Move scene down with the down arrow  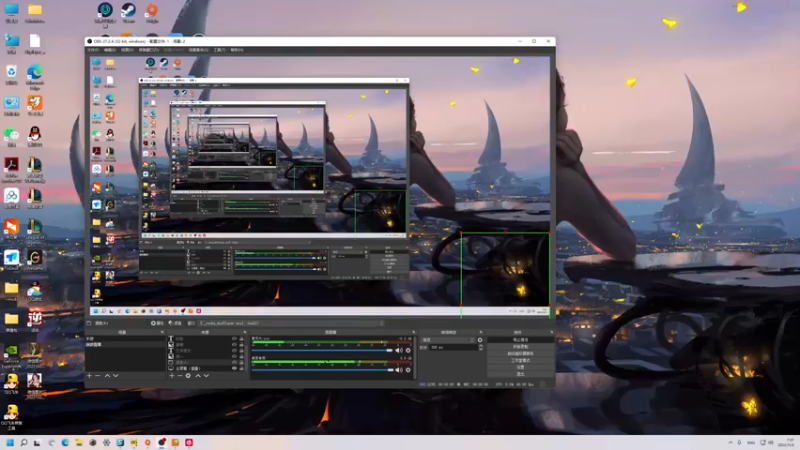[x=116, y=376]
